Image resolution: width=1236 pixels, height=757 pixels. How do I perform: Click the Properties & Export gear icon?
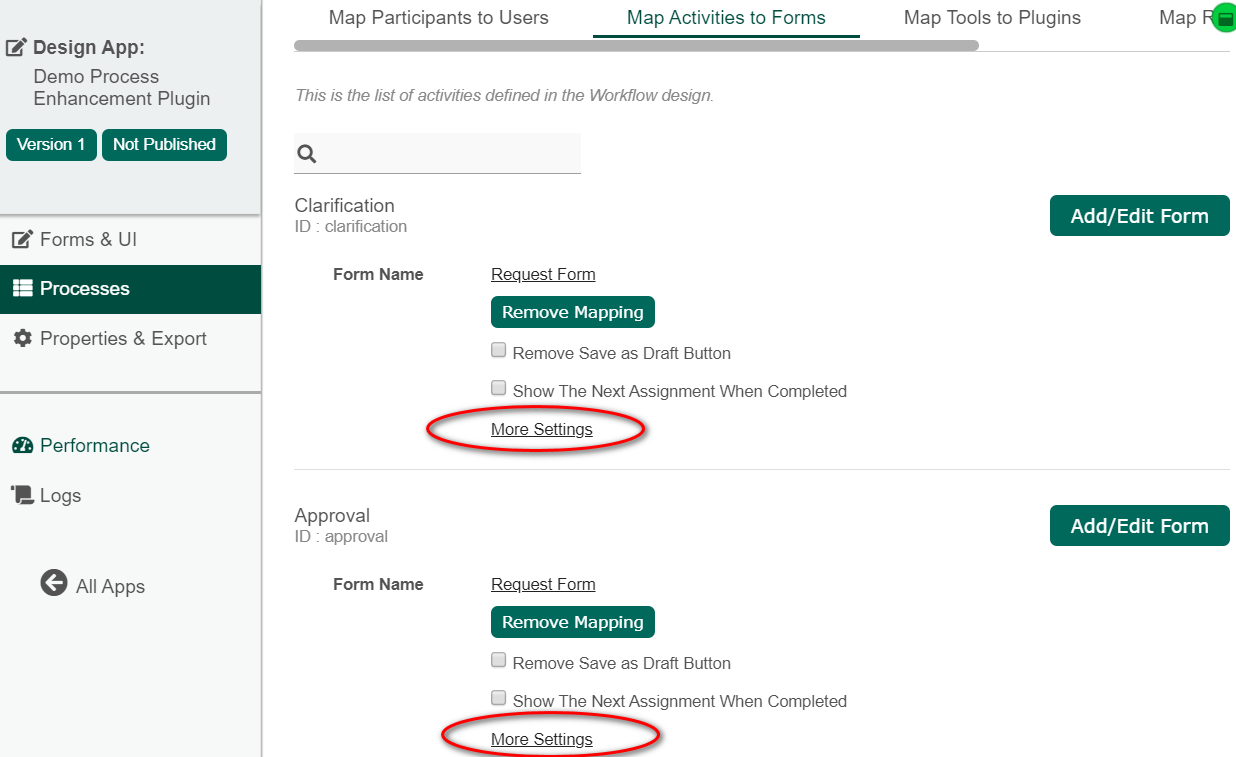point(22,339)
